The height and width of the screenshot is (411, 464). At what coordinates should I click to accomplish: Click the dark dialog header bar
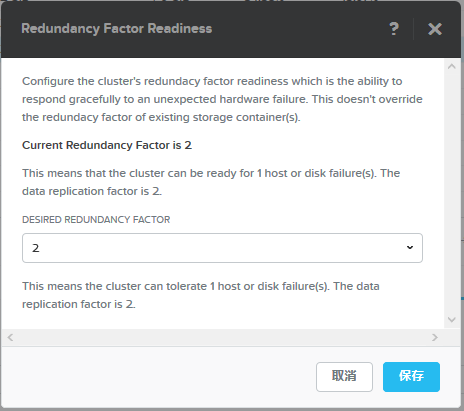pyautogui.click(x=231, y=29)
